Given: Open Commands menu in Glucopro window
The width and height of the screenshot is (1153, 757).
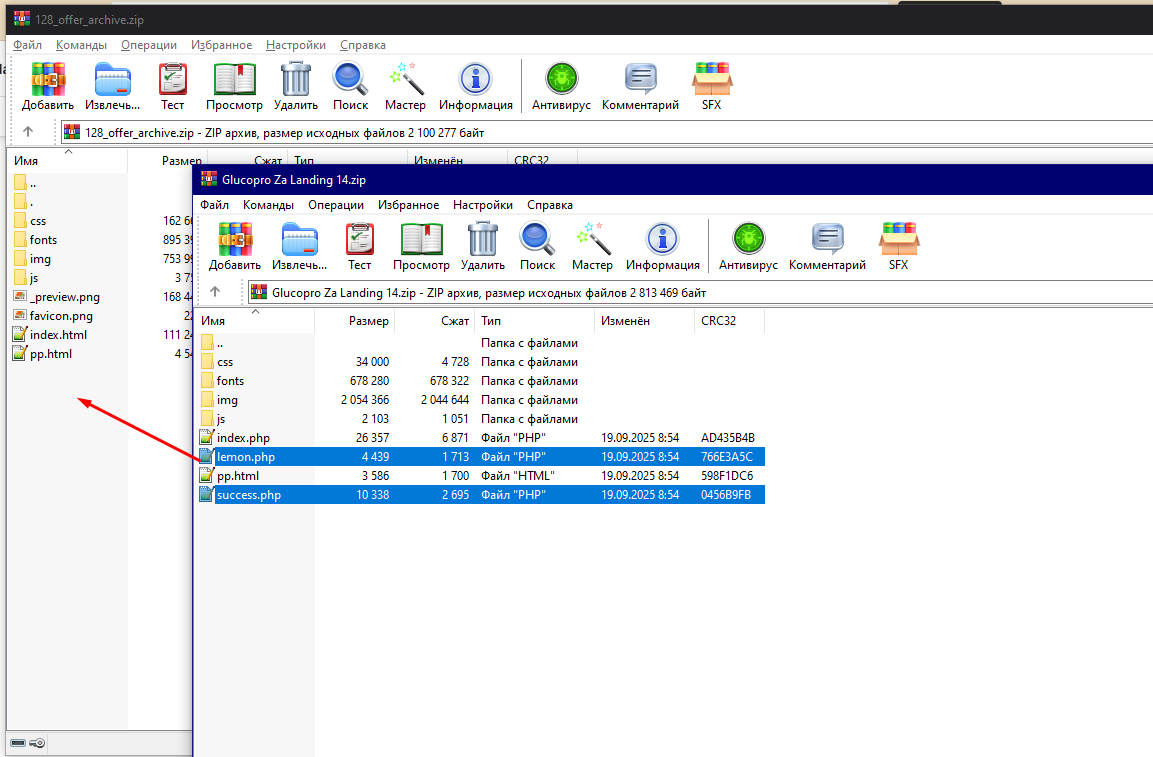Looking at the screenshot, I should pos(268,205).
